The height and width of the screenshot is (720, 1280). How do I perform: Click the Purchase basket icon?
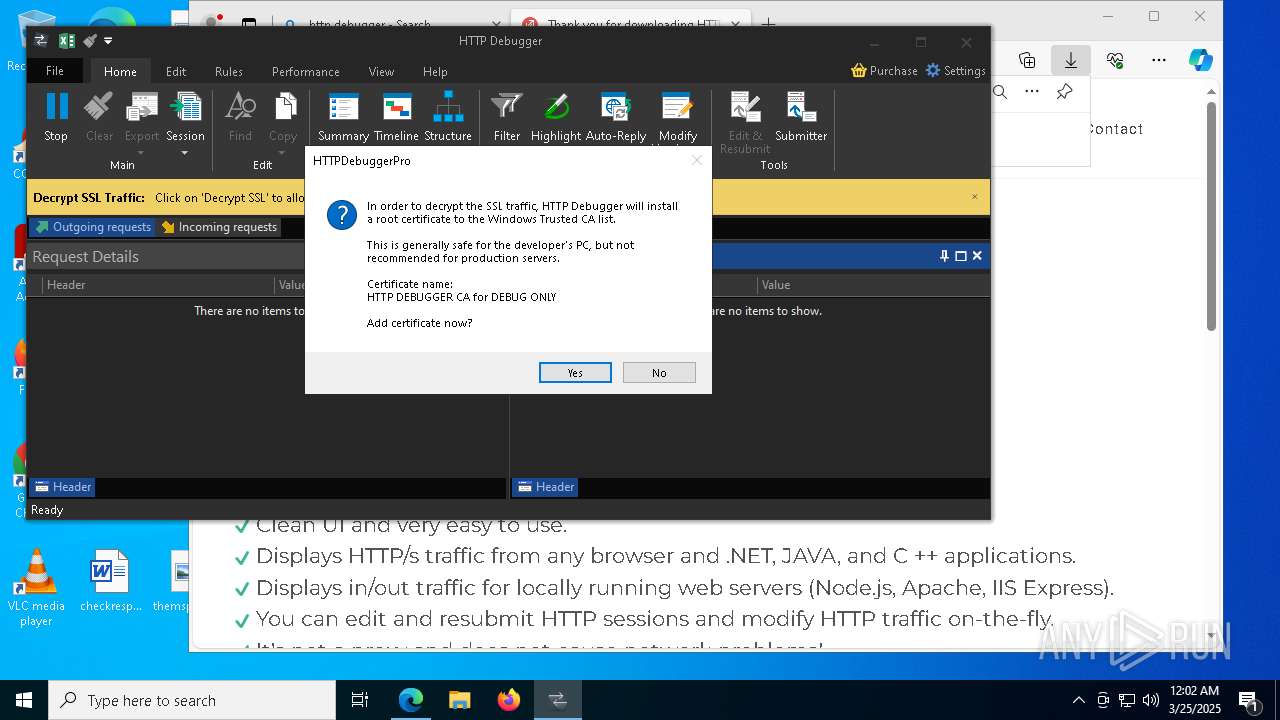(859, 70)
